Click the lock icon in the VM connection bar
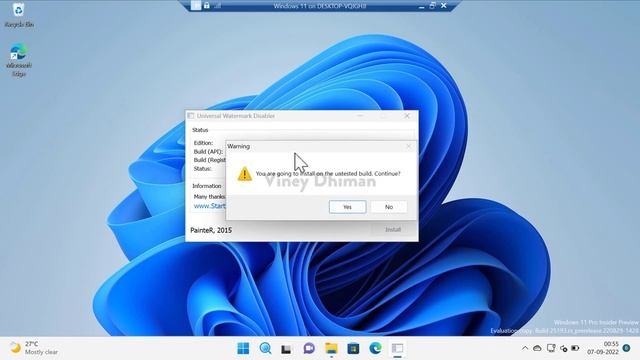This screenshot has width=640, height=360. pos(207,5)
